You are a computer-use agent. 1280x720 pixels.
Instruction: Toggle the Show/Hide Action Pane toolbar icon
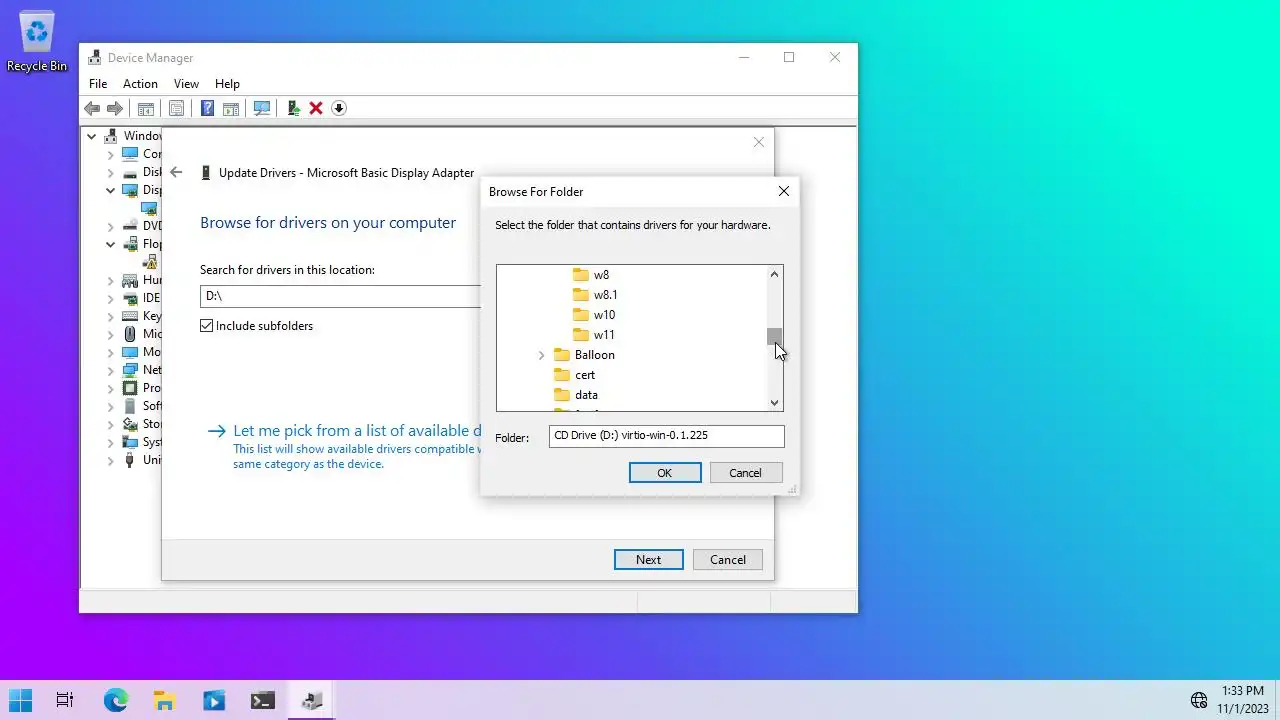[x=230, y=108]
